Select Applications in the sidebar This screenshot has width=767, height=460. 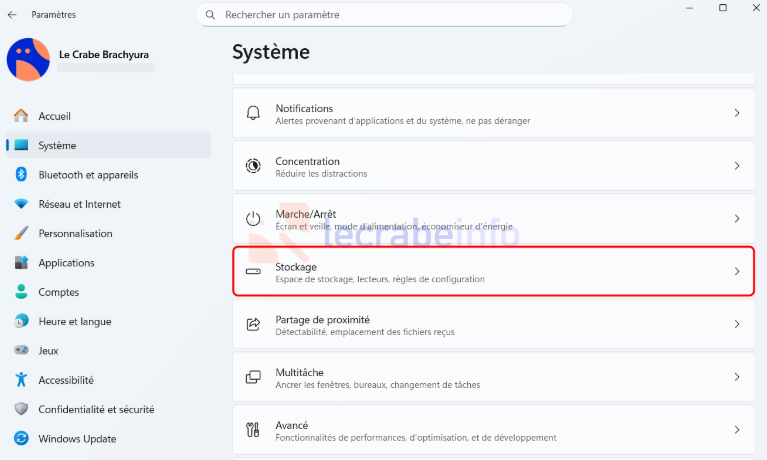pos(66,263)
